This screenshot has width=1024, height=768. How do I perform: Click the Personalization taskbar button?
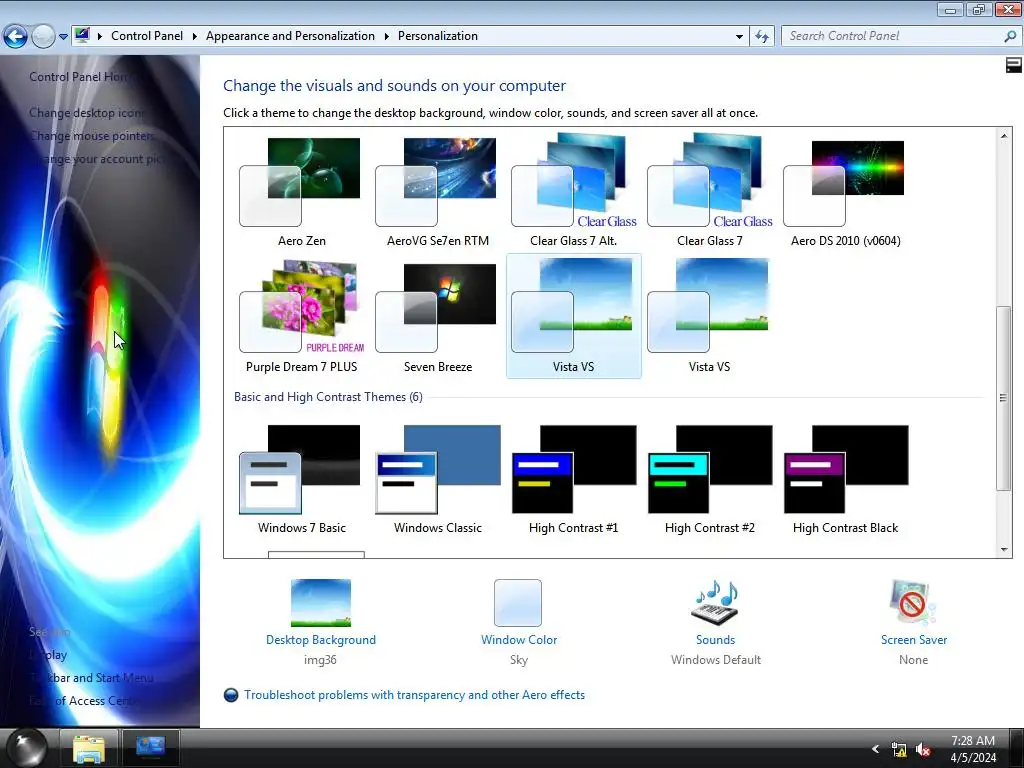coord(150,748)
